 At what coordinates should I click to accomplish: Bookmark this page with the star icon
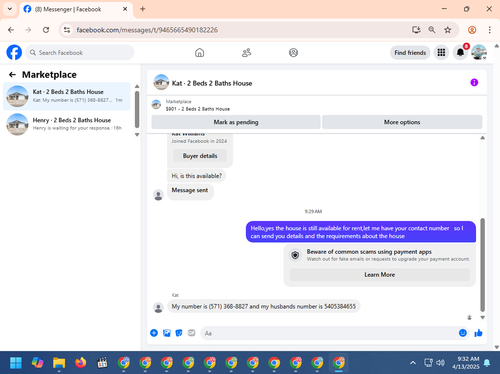coord(448,30)
